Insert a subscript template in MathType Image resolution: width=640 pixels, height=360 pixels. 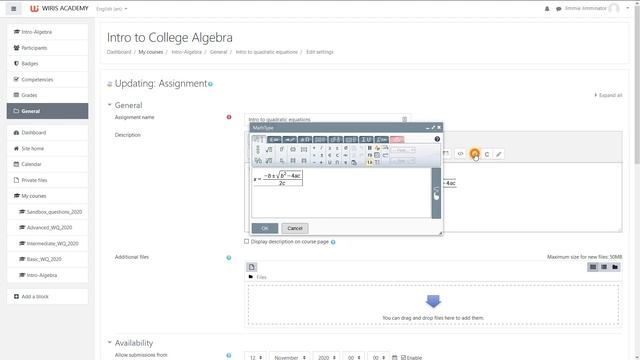282,161
